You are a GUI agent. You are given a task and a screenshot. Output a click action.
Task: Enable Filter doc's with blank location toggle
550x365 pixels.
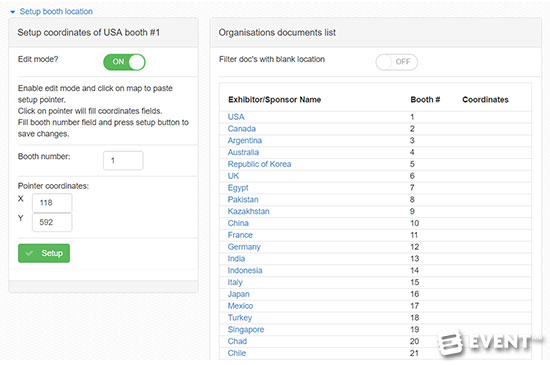(397, 62)
